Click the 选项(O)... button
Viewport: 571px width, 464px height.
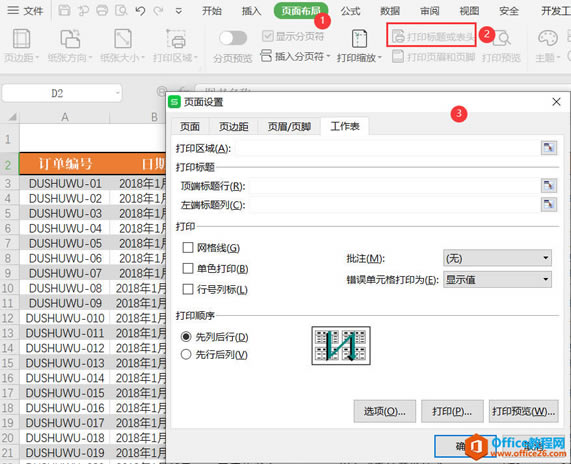(385, 412)
